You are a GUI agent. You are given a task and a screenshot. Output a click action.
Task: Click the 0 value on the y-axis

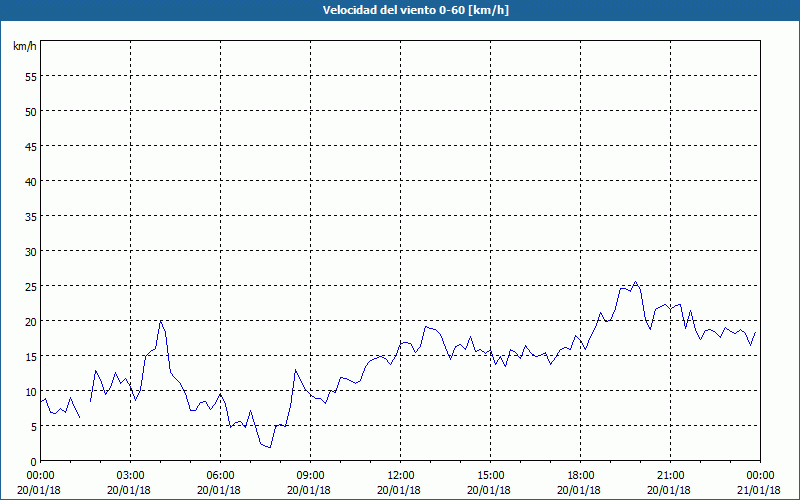[34, 462]
